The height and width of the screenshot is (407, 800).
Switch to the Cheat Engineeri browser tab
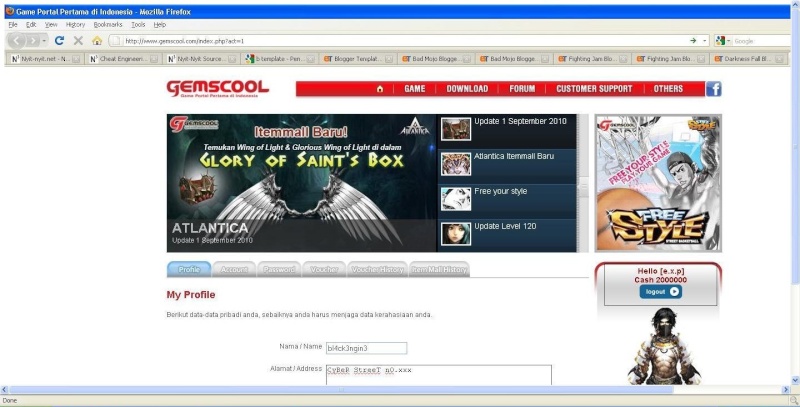(123, 59)
